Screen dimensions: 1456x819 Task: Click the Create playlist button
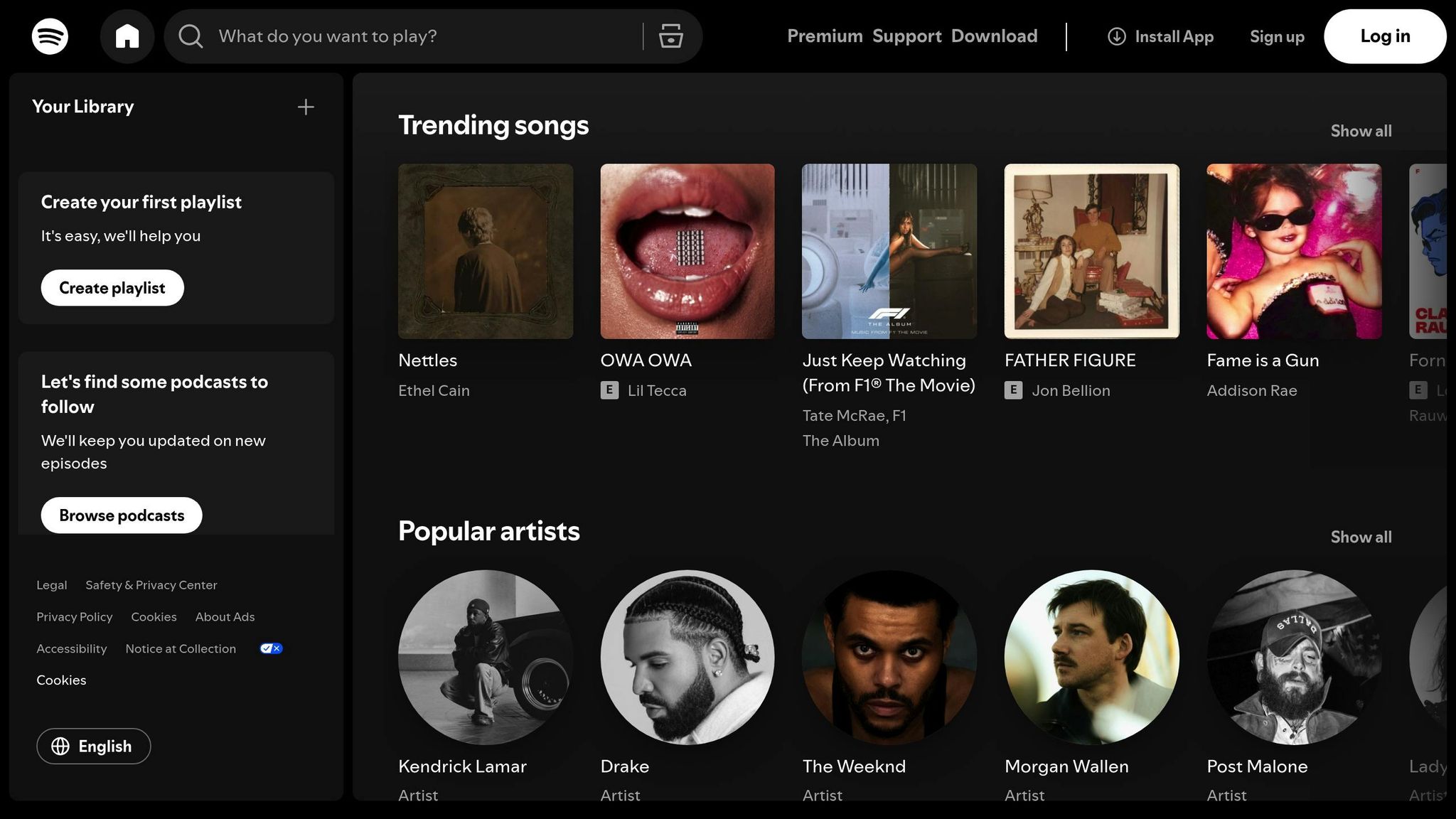[x=112, y=288]
